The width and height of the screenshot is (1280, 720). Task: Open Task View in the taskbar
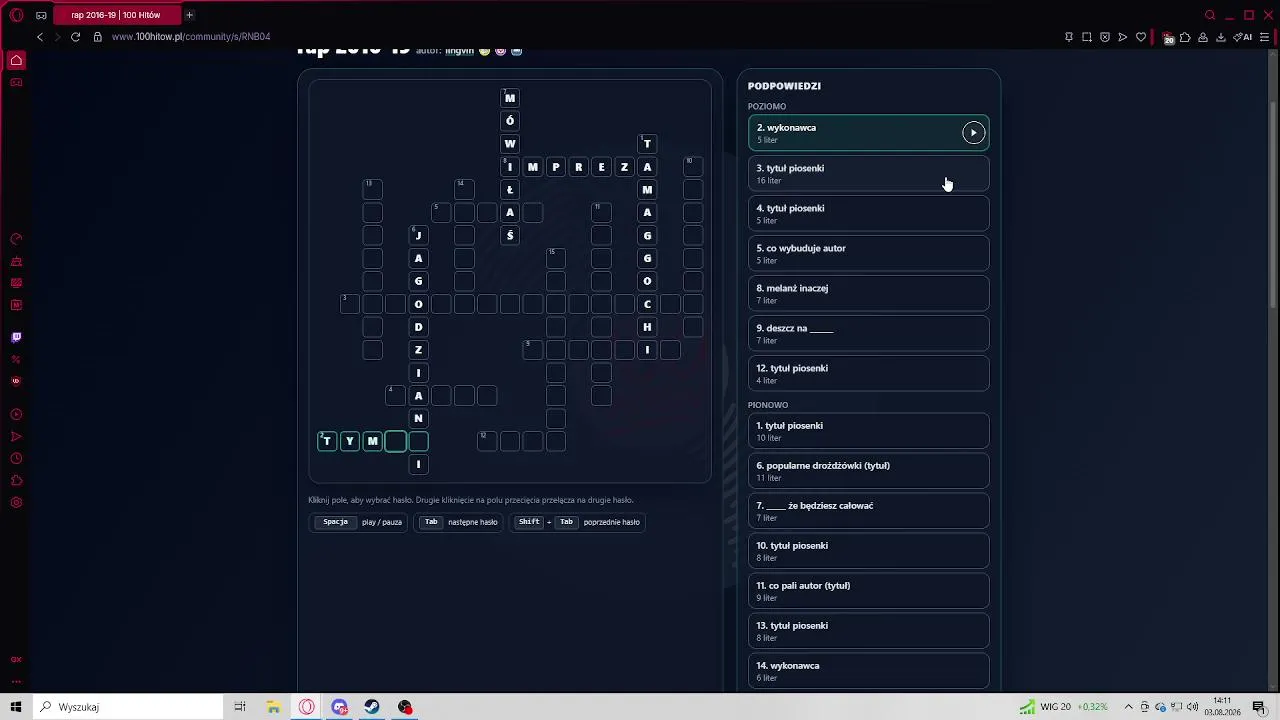240,707
